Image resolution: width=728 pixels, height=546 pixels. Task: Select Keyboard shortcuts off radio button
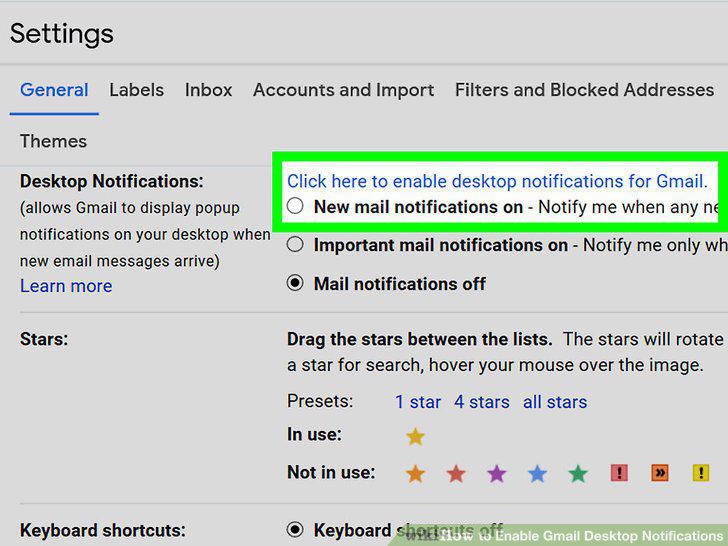coord(295,529)
